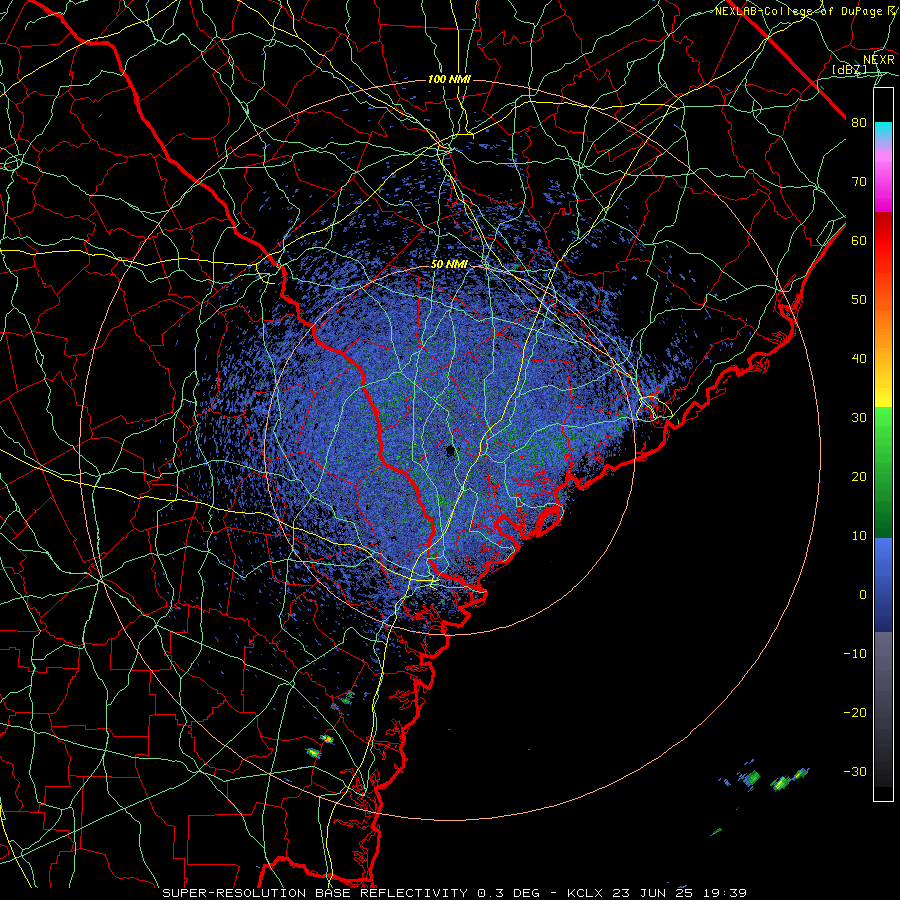This screenshot has width=900, height=900.
Task: Click the 50 NMI range ring label
Action: tap(449, 264)
